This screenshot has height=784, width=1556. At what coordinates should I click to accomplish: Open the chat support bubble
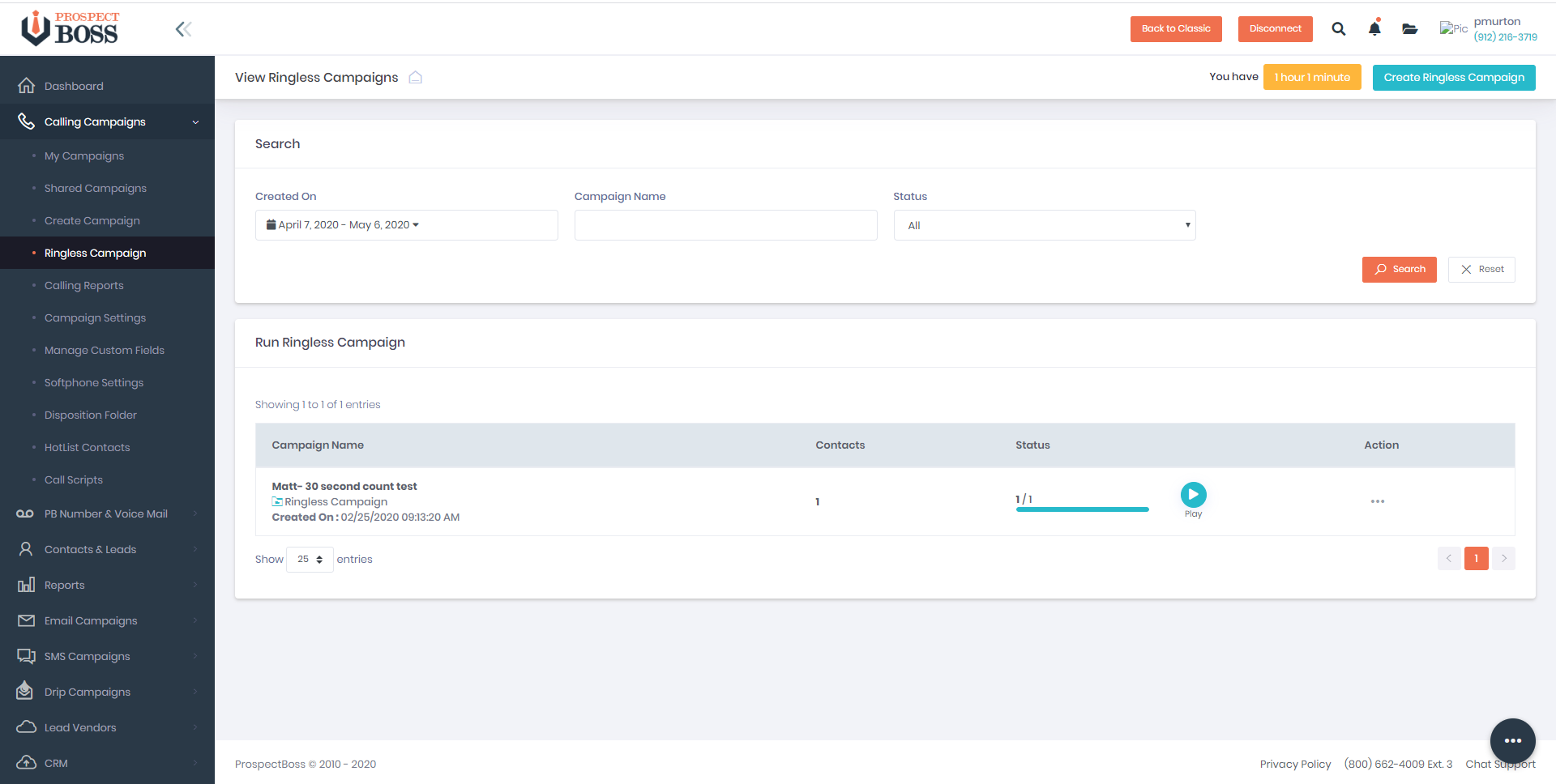pyautogui.click(x=1512, y=740)
